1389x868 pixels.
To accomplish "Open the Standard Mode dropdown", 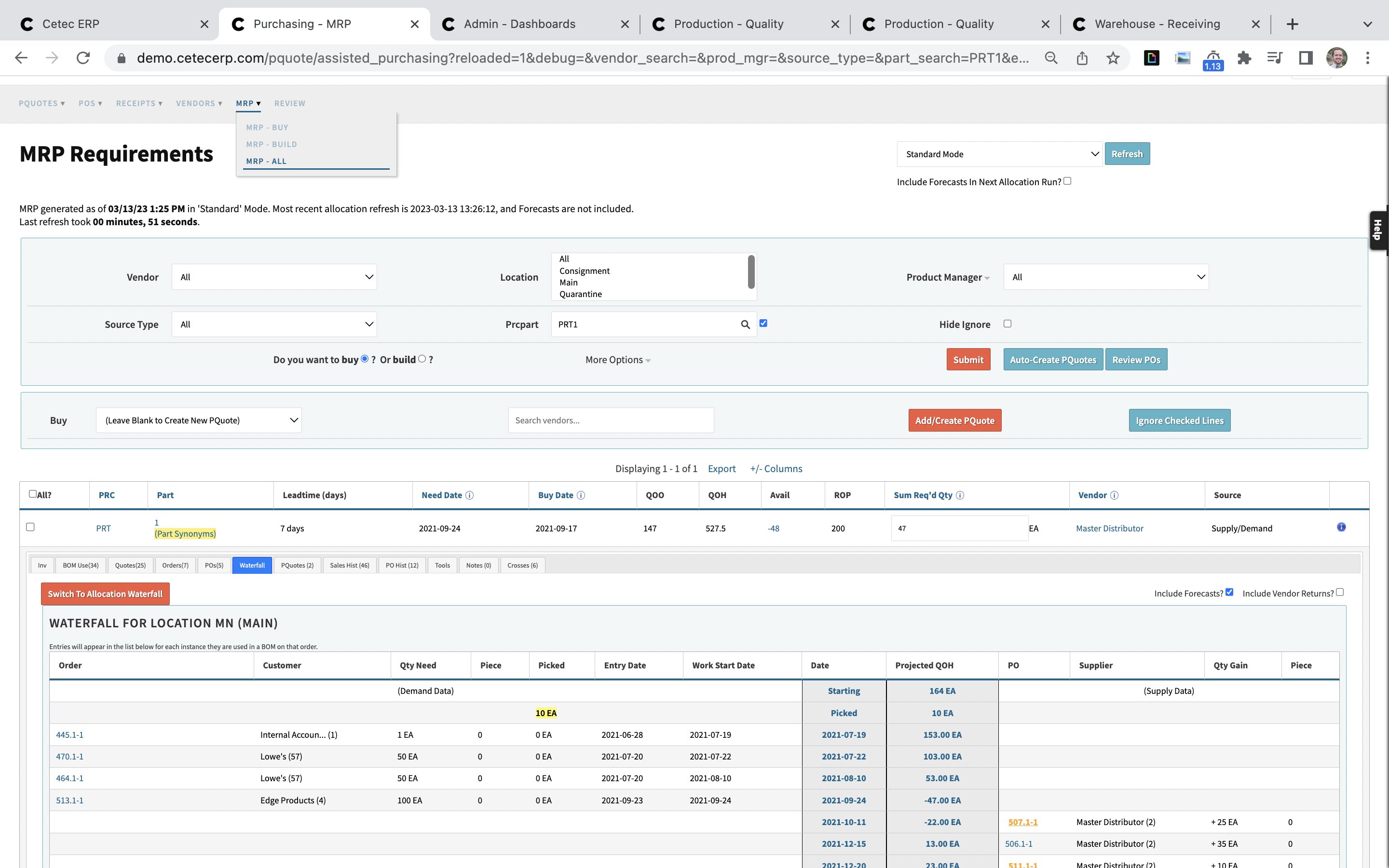I will point(999,154).
